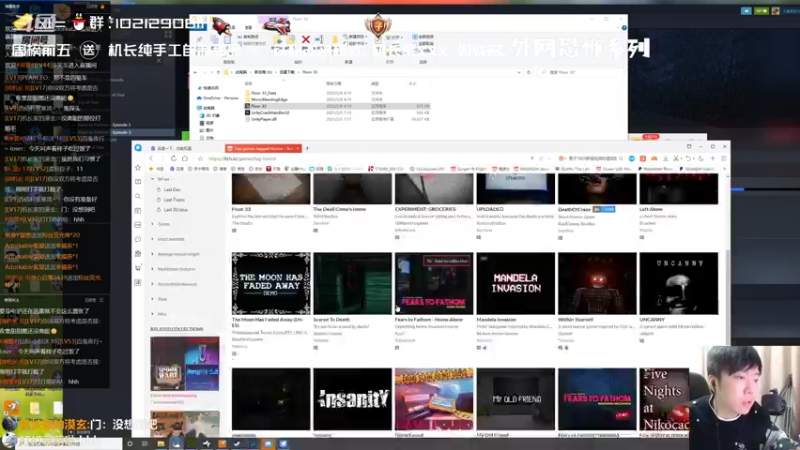The width and height of the screenshot is (800, 450).
Task: Close the Top games tagged Horror tab
Action: click(298, 148)
